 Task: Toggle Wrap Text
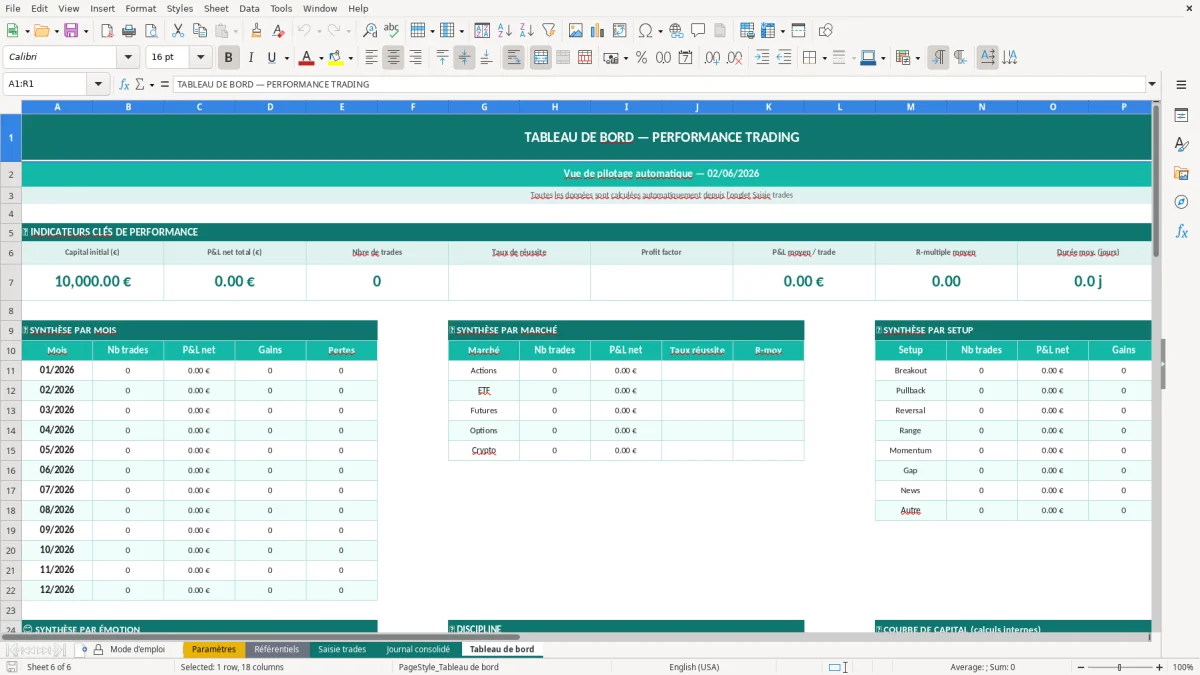coord(514,58)
